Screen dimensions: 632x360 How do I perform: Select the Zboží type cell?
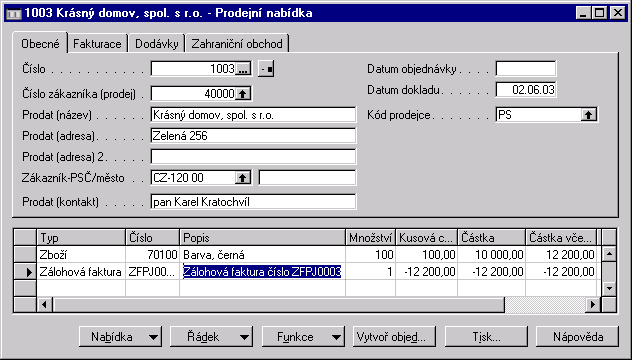[81, 255]
